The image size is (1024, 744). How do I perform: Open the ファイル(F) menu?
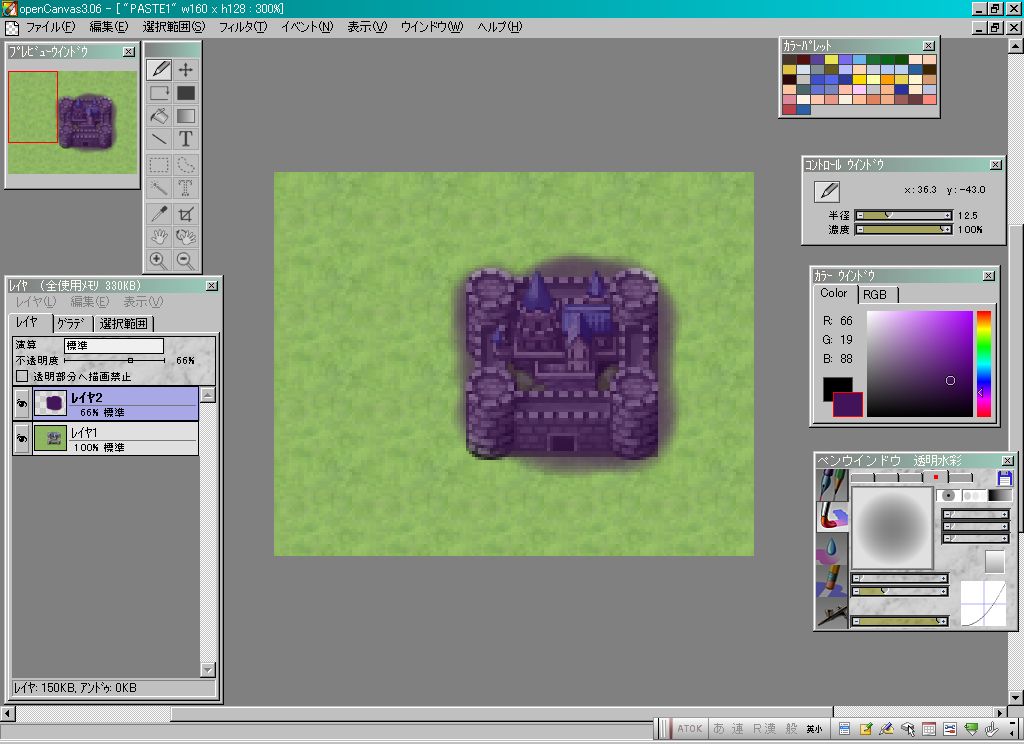50,27
